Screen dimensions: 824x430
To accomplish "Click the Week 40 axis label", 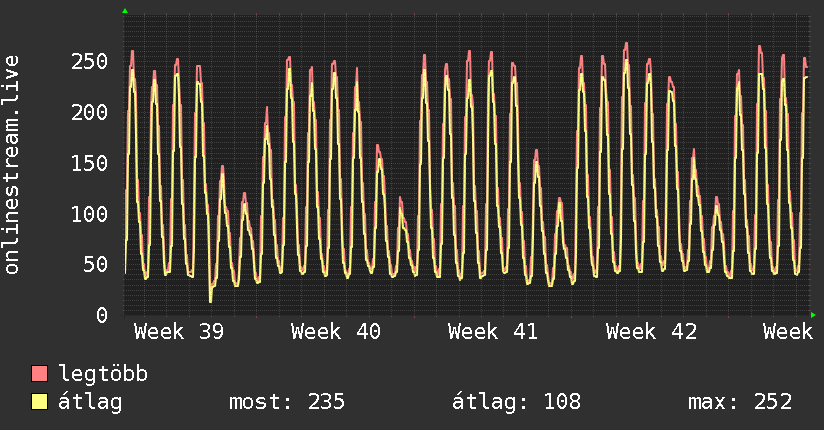I will (x=336, y=332).
